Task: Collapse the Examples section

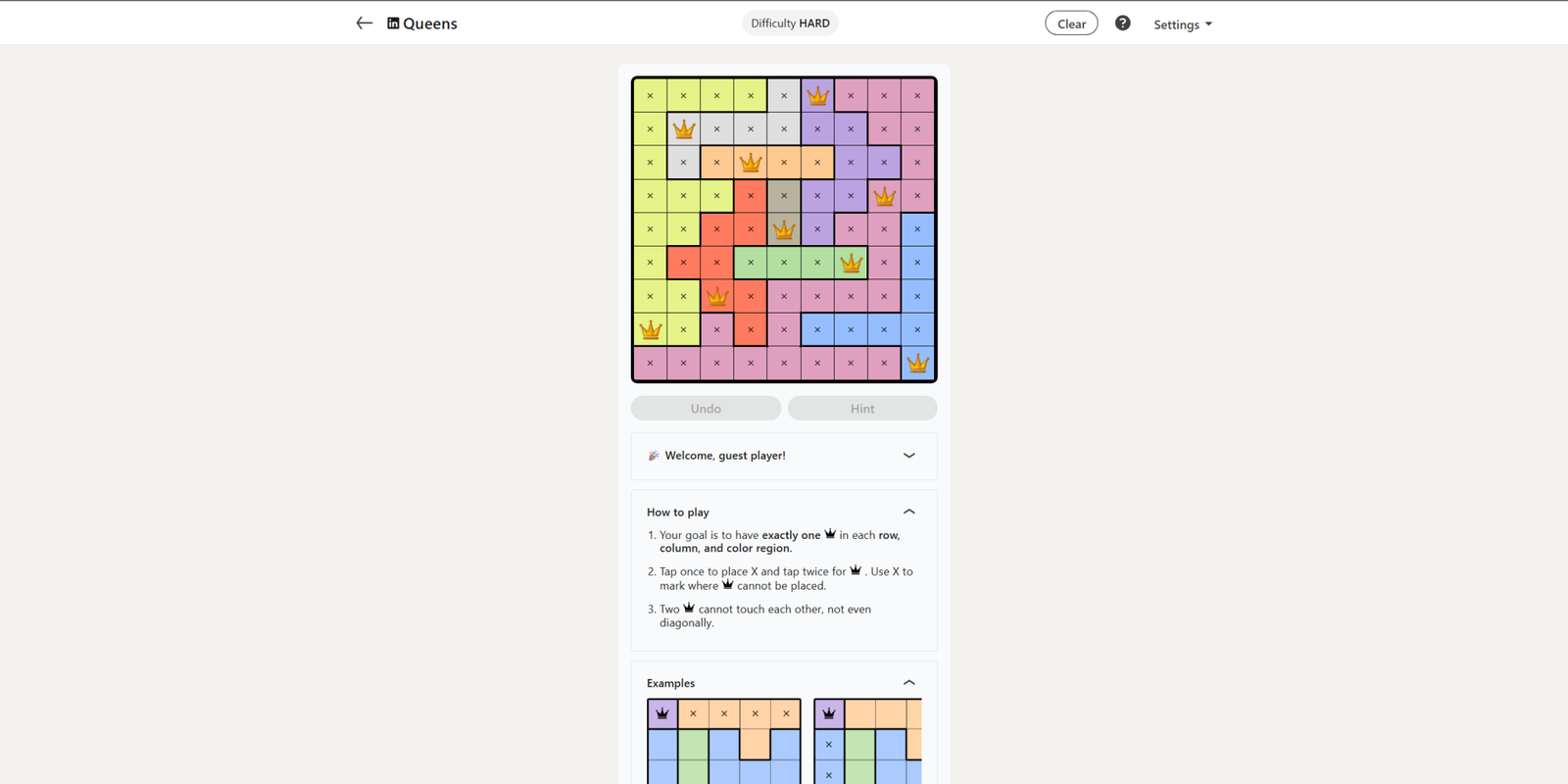Action: pos(908,683)
